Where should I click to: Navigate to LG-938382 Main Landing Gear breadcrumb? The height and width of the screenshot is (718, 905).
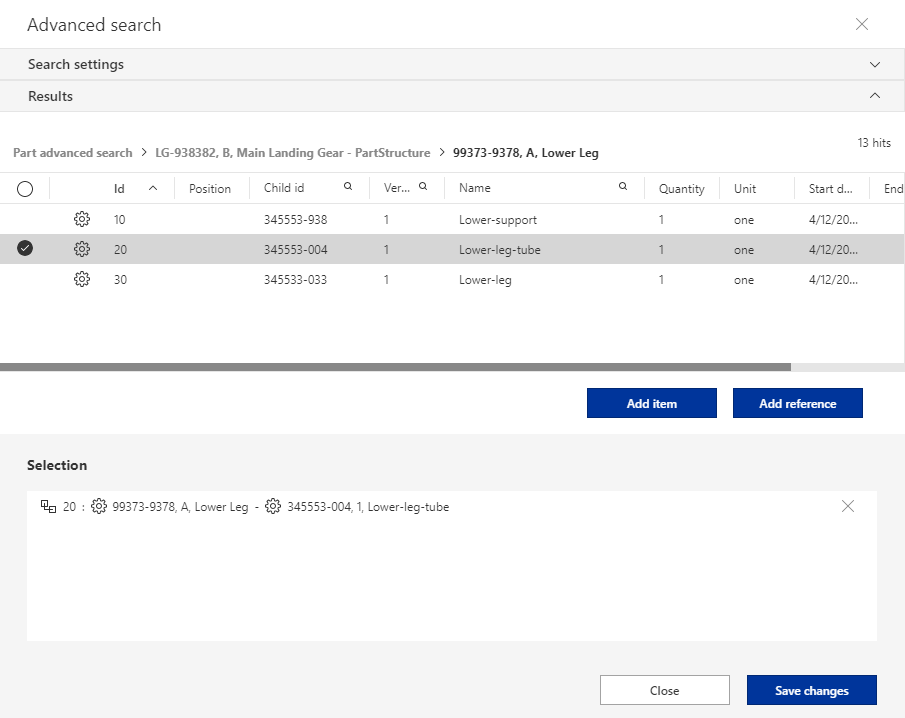pyautogui.click(x=290, y=152)
